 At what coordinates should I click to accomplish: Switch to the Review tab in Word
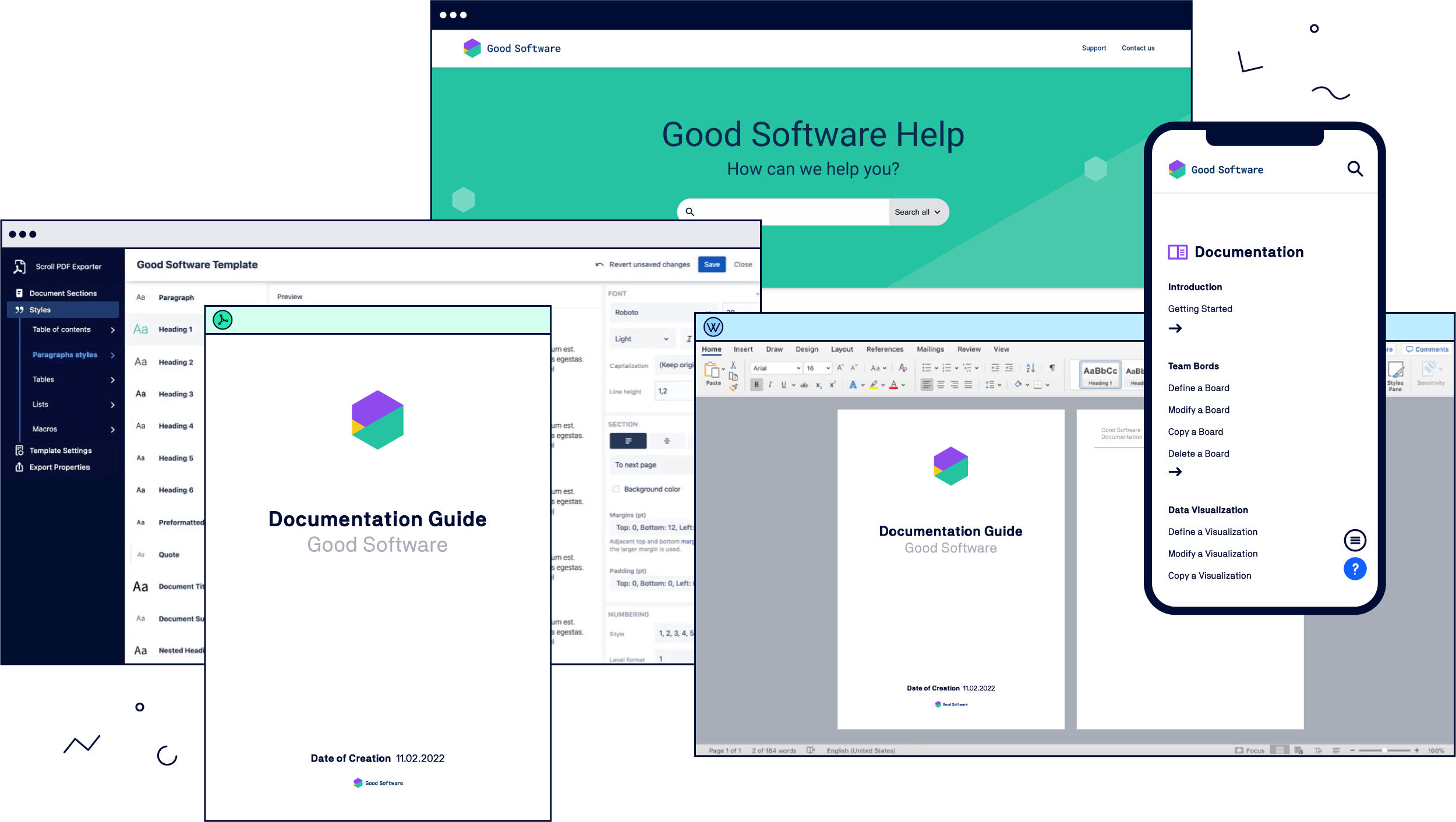pyautogui.click(x=969, y=349)
